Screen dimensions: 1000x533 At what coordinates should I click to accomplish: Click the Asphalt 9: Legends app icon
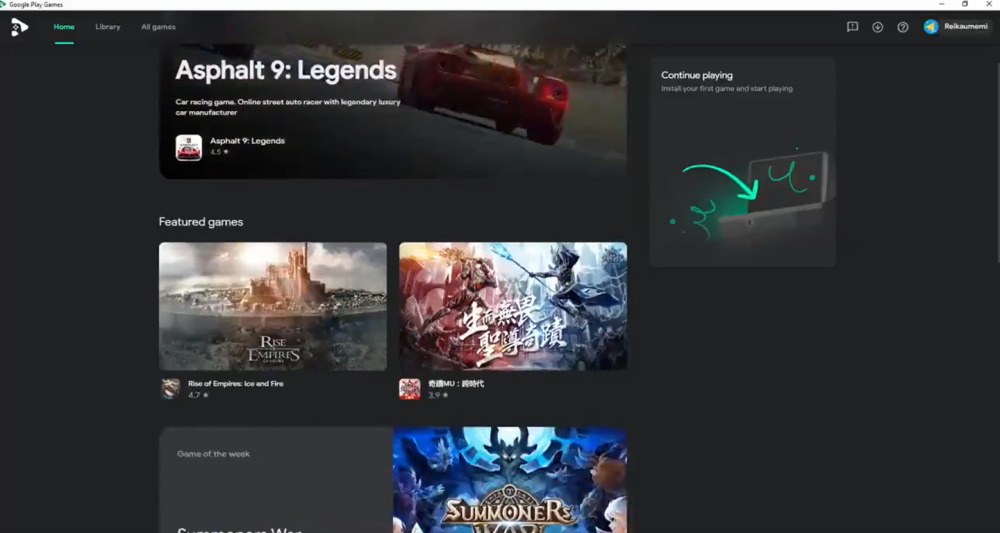[189, 147]
